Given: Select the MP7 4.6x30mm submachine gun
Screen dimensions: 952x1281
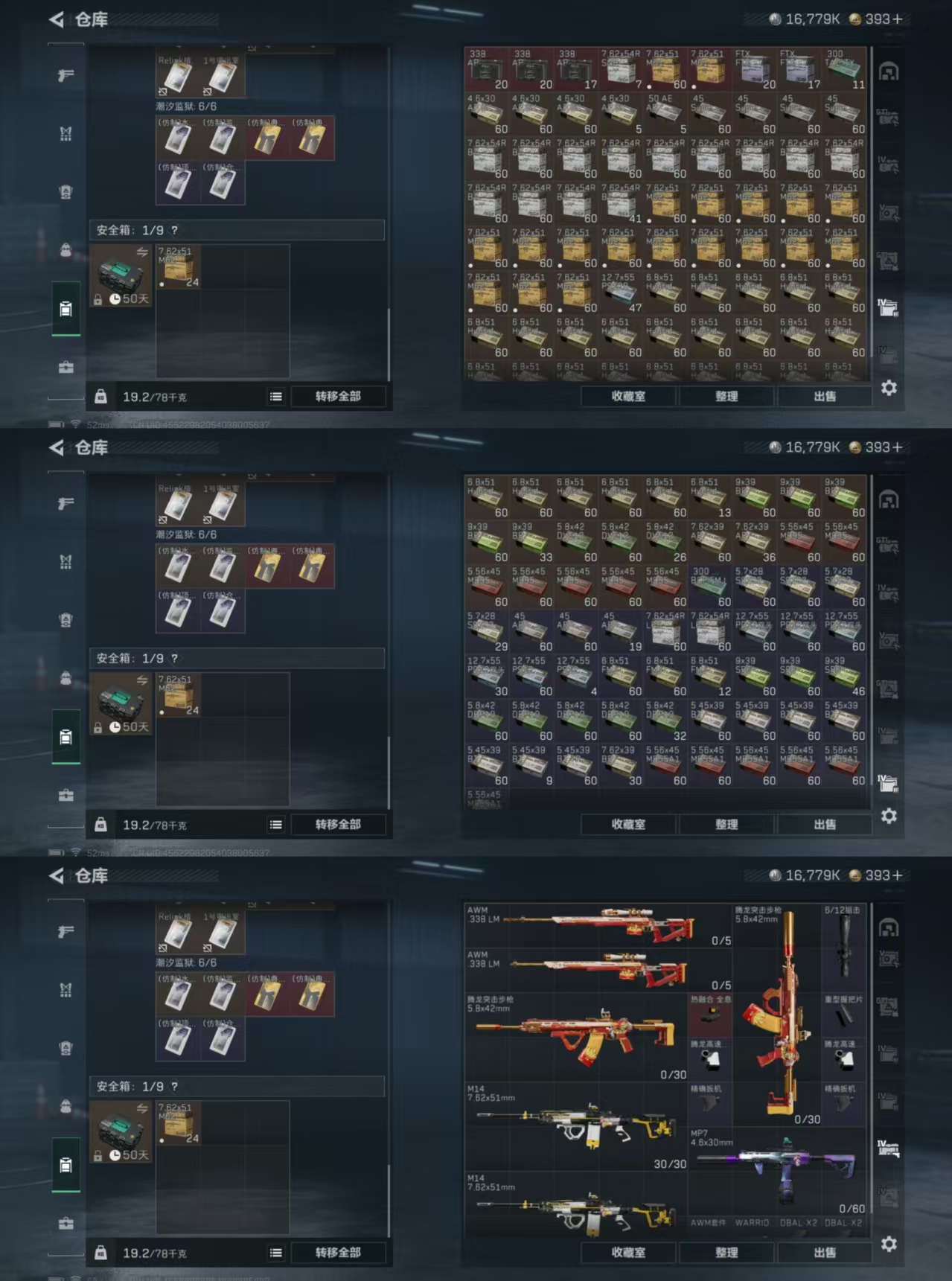Looking at the screenshot, I should [x=777, y=1171].
